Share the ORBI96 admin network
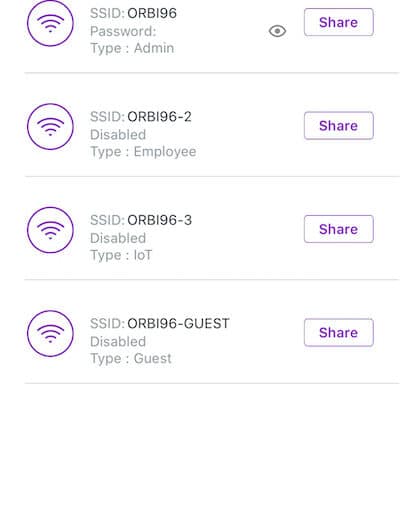This screenshot has height=516, width=400. coord(339,22)
